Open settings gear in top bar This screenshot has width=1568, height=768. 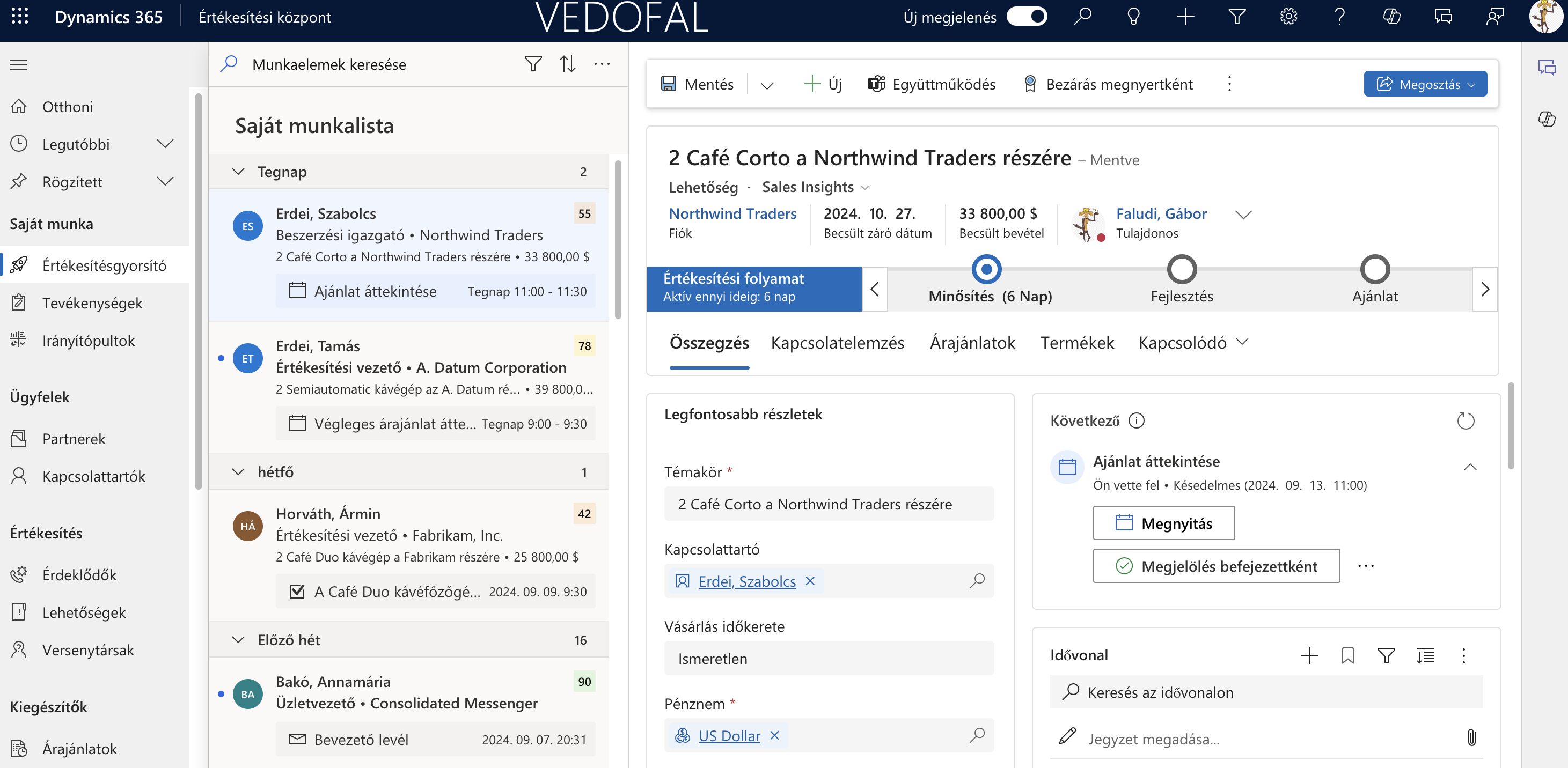coord(1288,17)
